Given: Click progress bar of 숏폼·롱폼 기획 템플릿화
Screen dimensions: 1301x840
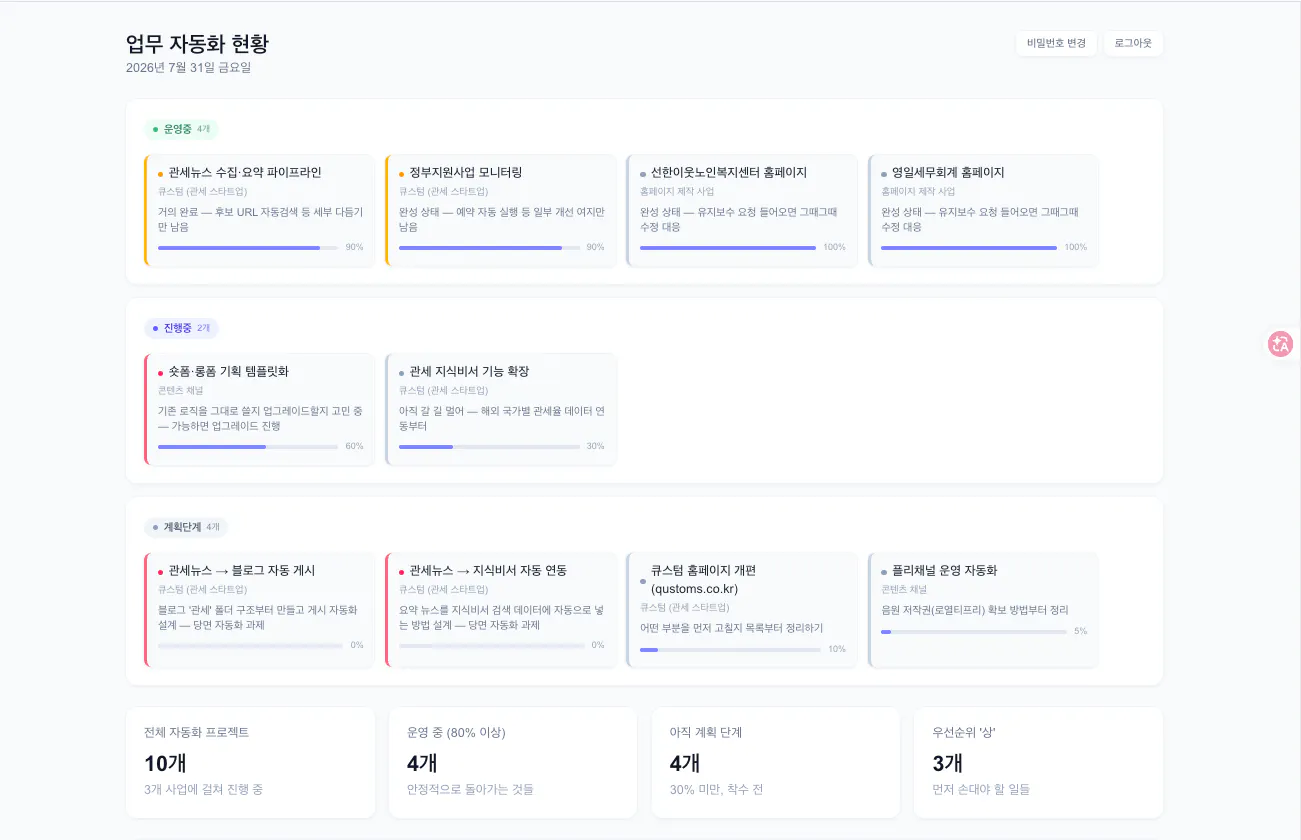Looking at the screenshot, I should [x=248, y=446].
